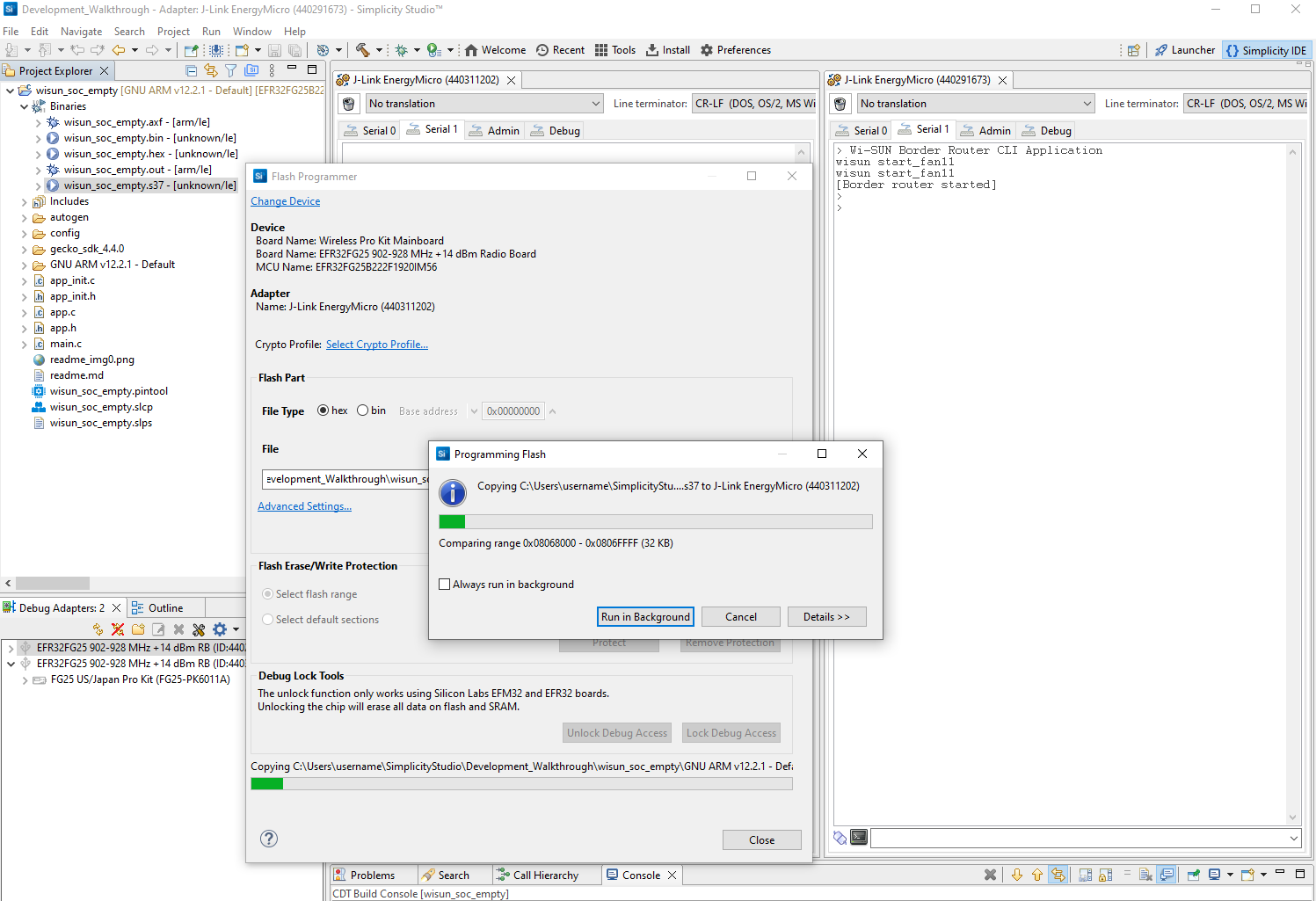
Task: Click the build hammer icon in toolbar
Action: pyautogui.click(x=362, y=50)
